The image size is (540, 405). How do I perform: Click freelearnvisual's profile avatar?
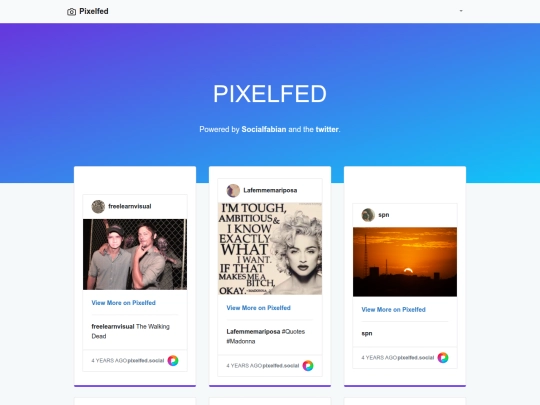coord(98,206)
